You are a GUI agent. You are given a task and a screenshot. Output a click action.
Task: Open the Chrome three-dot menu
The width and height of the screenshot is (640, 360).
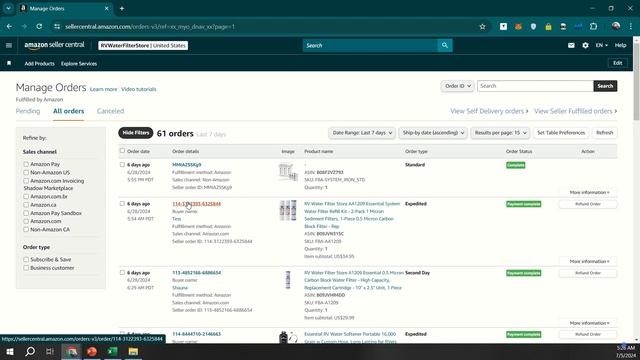(631, 27)
